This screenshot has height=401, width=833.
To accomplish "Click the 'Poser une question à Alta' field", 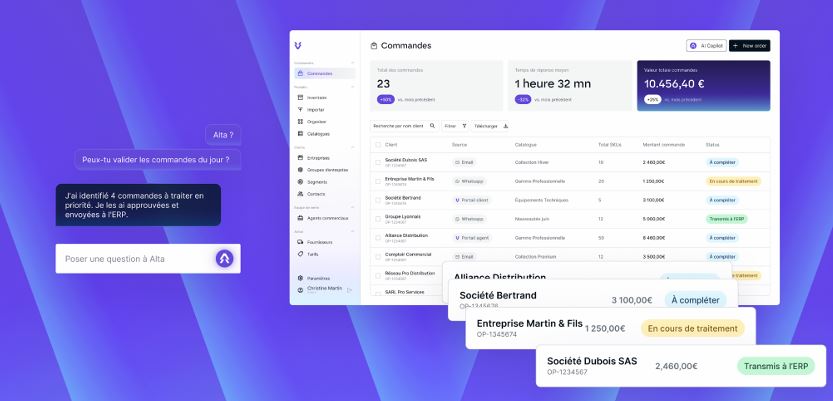I will pyautogui.click(x=135, y=259).
